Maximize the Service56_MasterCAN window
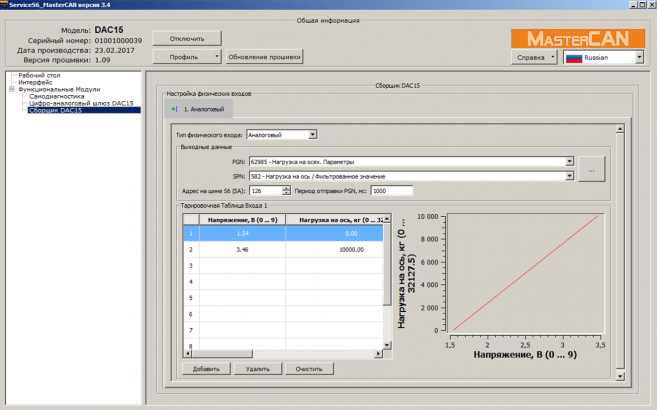The width and height of the screenshot is (657, 410). coord(642,5)
